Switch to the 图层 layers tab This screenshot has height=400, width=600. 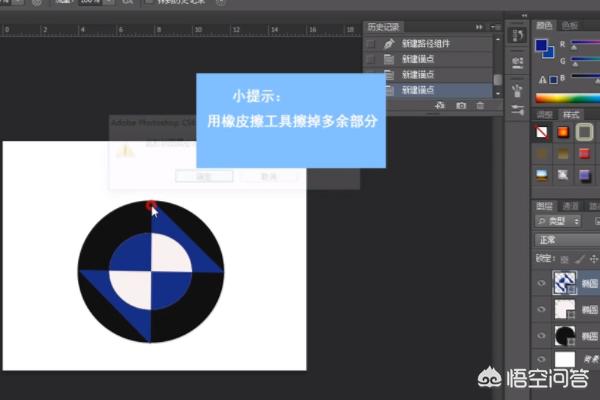click(544, 206)
